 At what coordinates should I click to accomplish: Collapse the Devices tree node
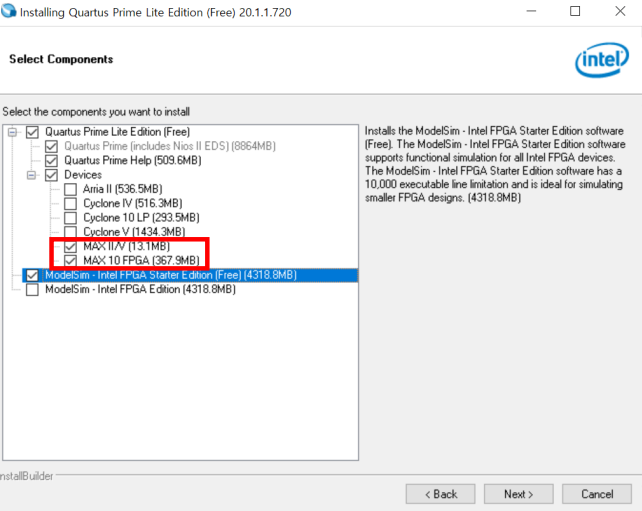point(32,175)
